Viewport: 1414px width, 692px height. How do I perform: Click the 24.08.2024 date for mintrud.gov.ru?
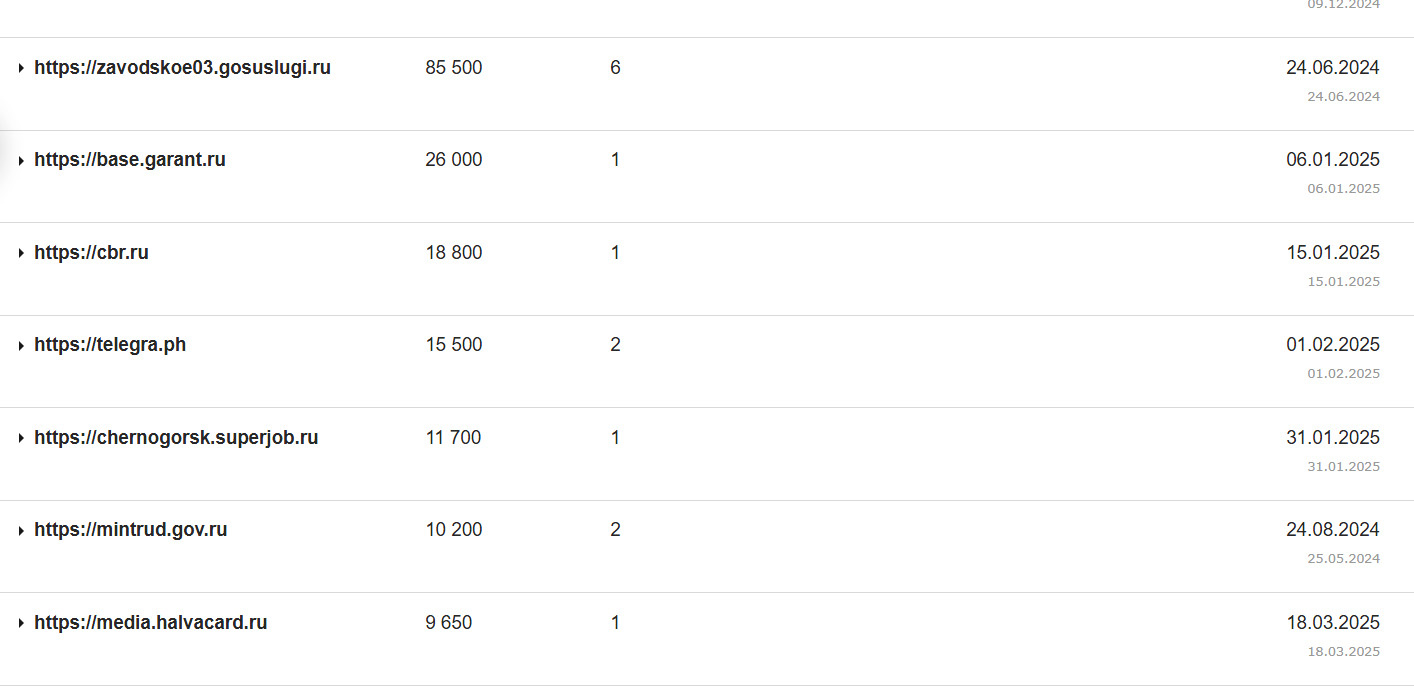click(1332, 530)
